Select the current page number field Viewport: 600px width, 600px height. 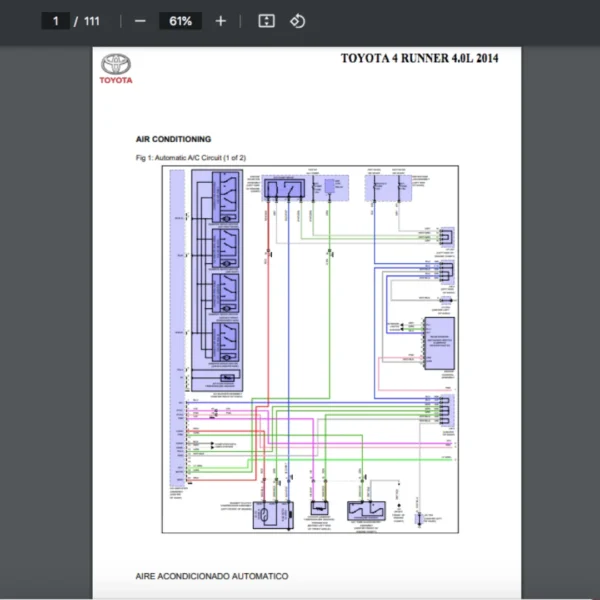pos(56,21)
